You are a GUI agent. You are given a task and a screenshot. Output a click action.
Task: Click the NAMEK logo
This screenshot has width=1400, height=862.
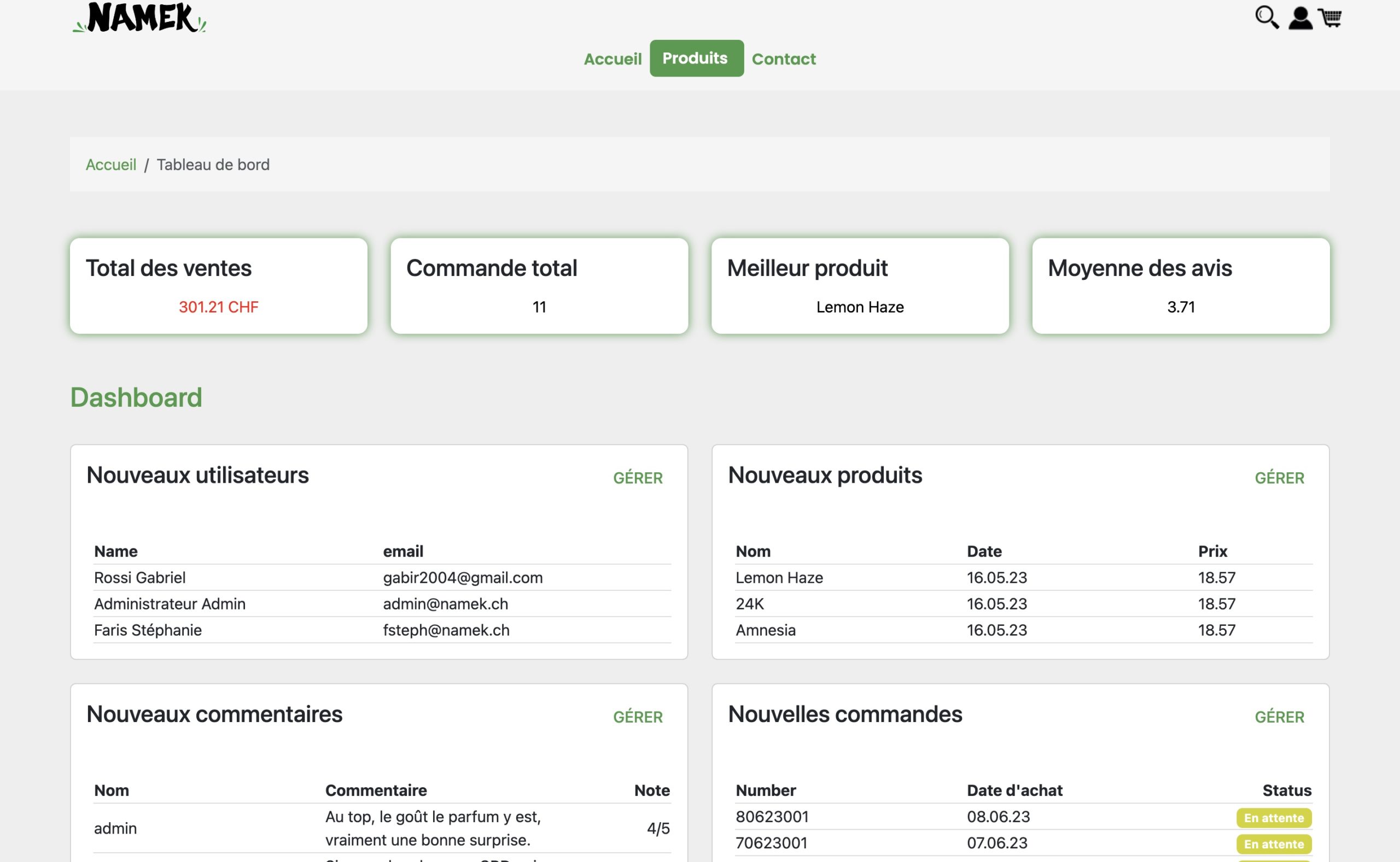click(x=139, y=17)
